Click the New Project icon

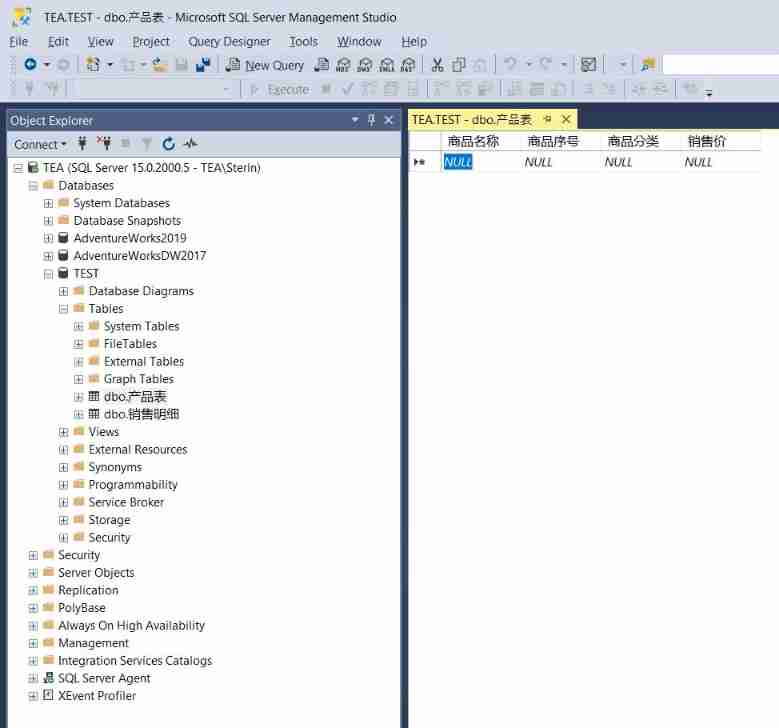click(x=93, y=64)
